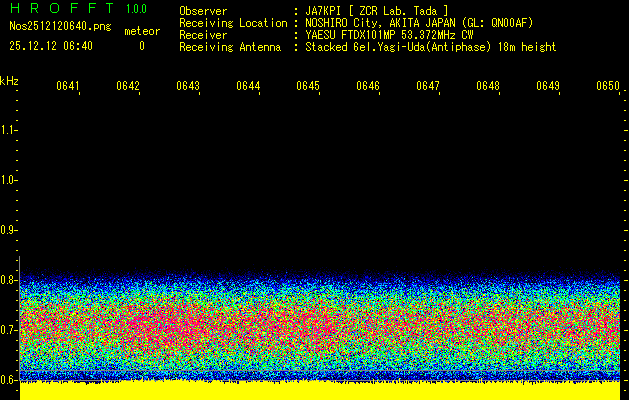629x400 pixels.
Task: Click the meteor count value 0
Action: click(141, 46)
